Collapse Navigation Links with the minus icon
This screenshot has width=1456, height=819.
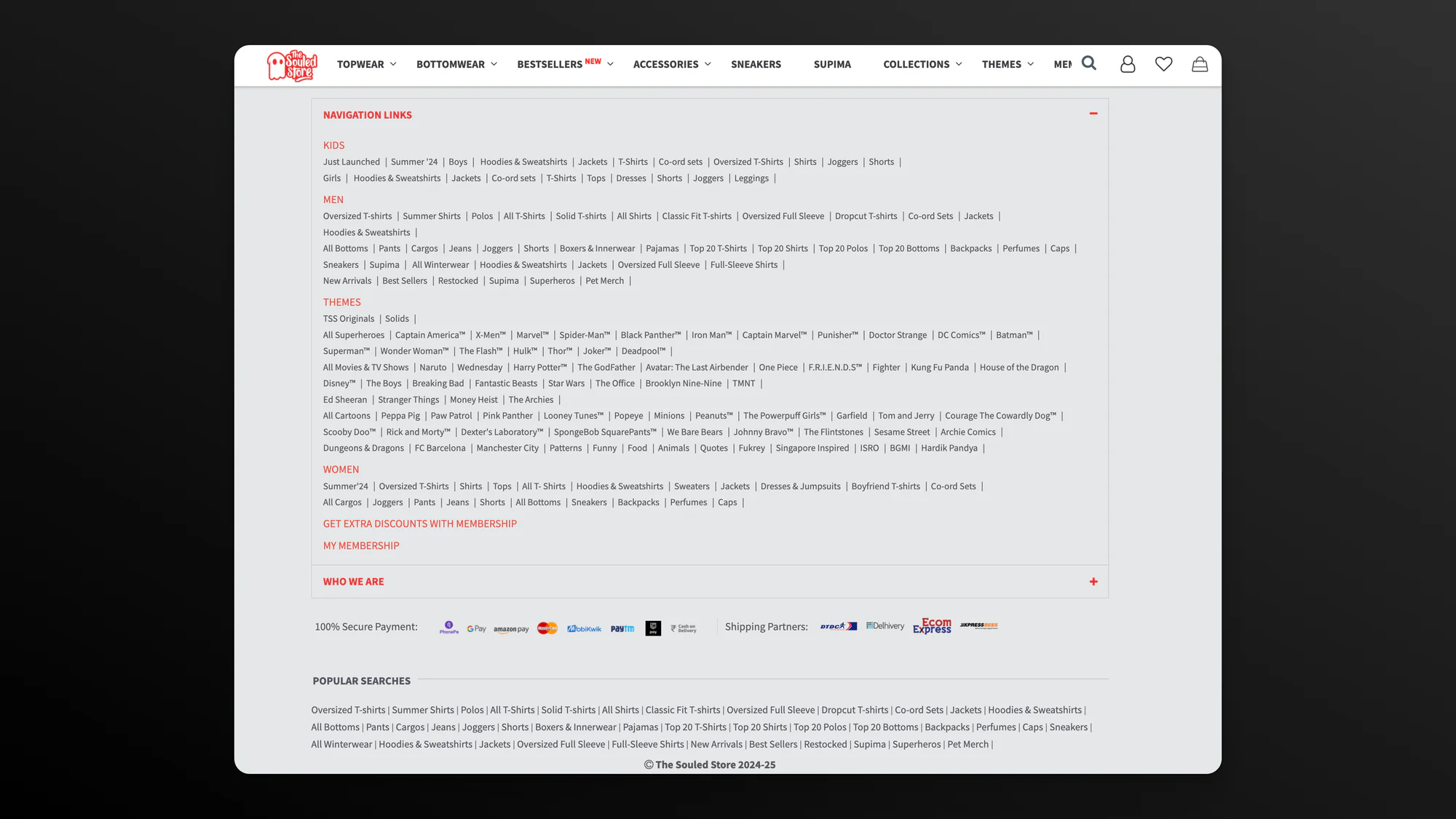click(x=1093, y=114)
